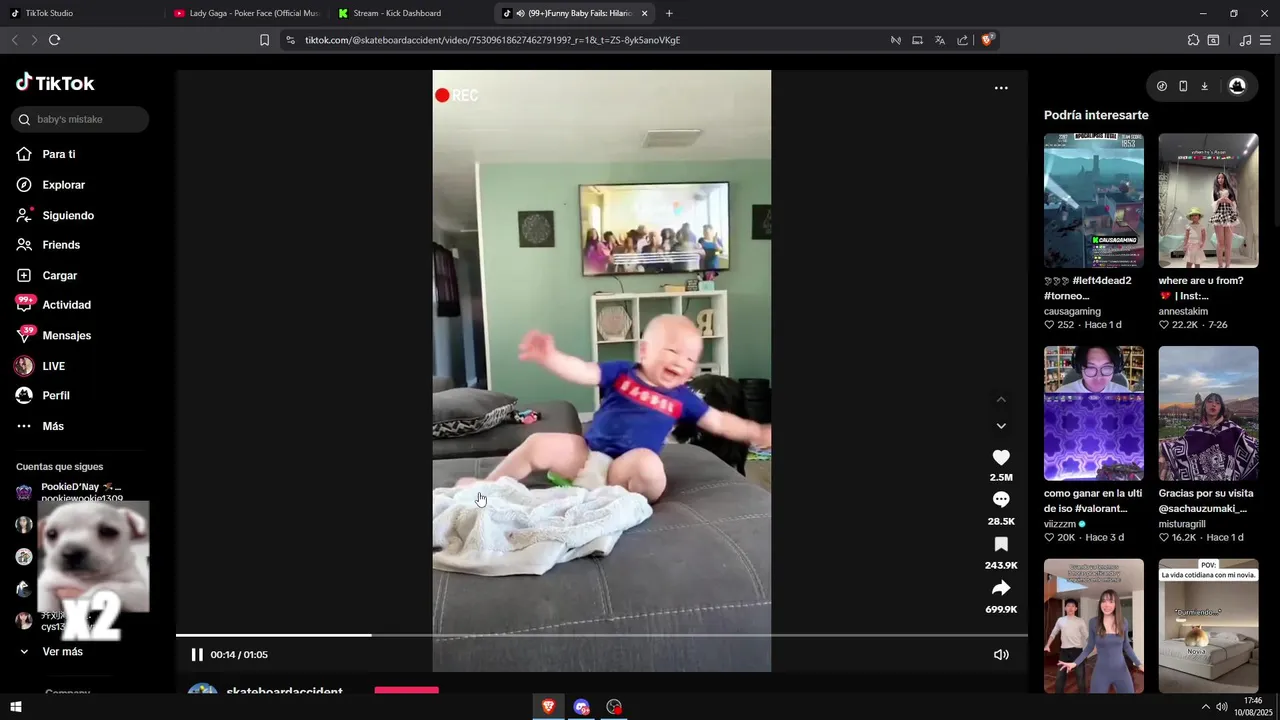Open the Más menu
Image resolution: width=1280 pixels, height=720 pixels.
tap(53, 426)
